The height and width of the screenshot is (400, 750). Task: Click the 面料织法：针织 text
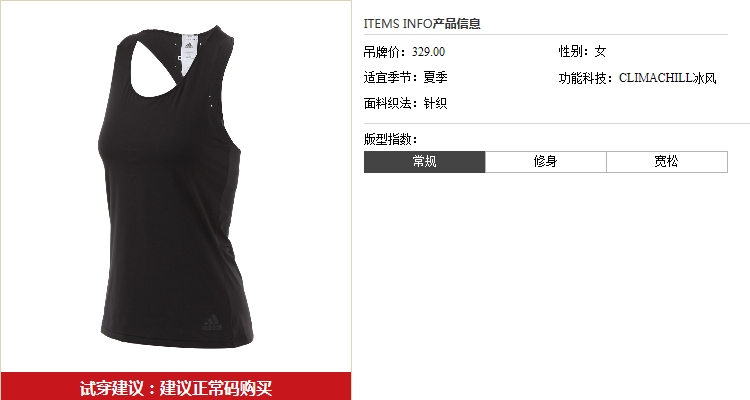pyautogui.click(x=406, y=103)
